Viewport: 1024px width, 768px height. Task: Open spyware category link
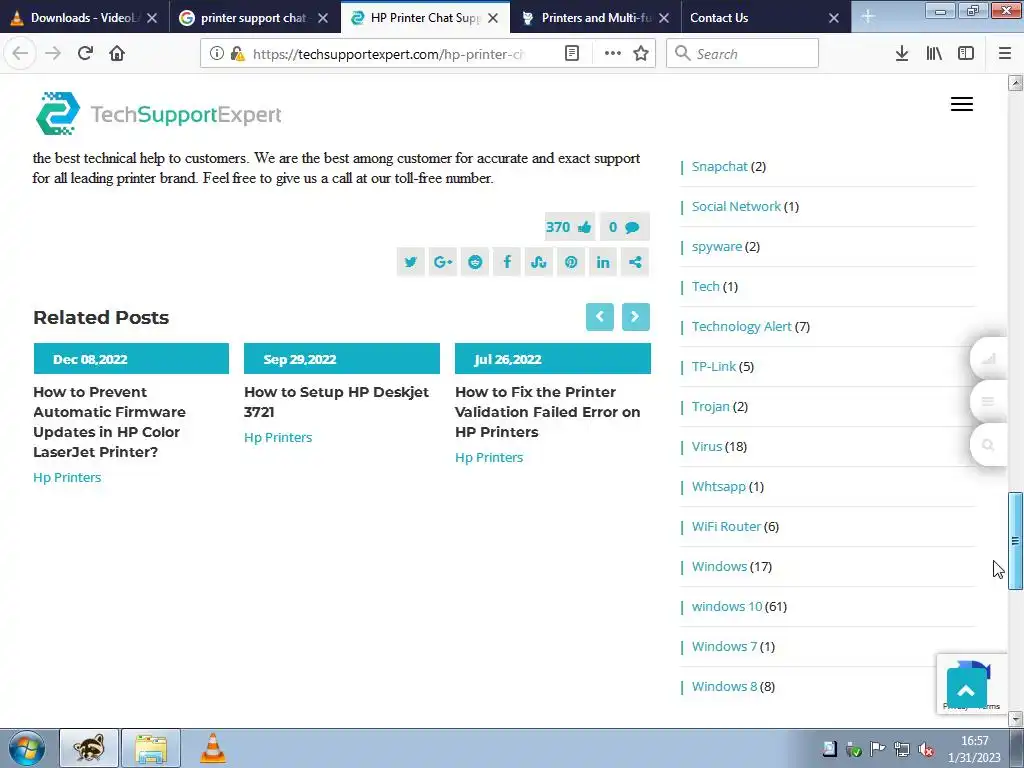716,246
